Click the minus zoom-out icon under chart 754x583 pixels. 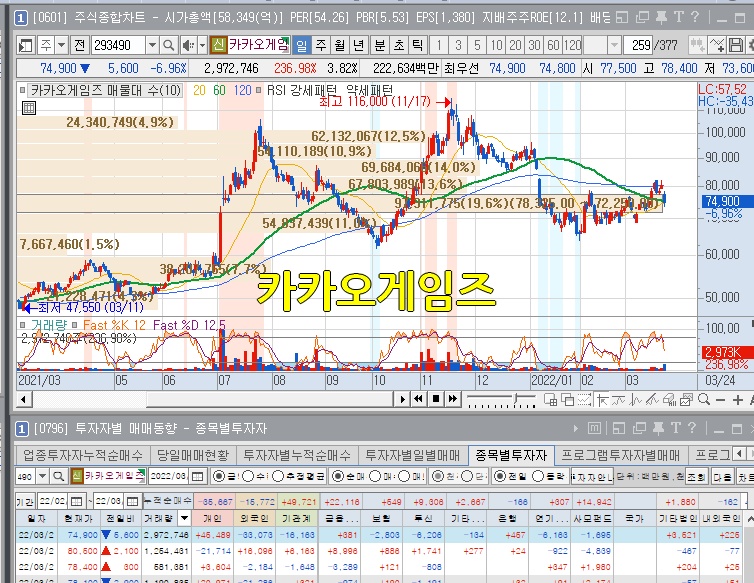click(720, 400)
